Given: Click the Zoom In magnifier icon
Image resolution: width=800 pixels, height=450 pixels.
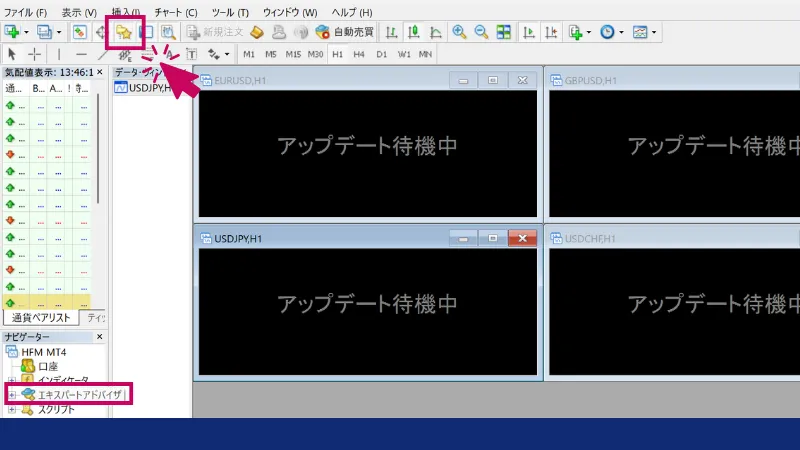Looking at the screenshot, I should pyautogui.click(x=459, y=32).
